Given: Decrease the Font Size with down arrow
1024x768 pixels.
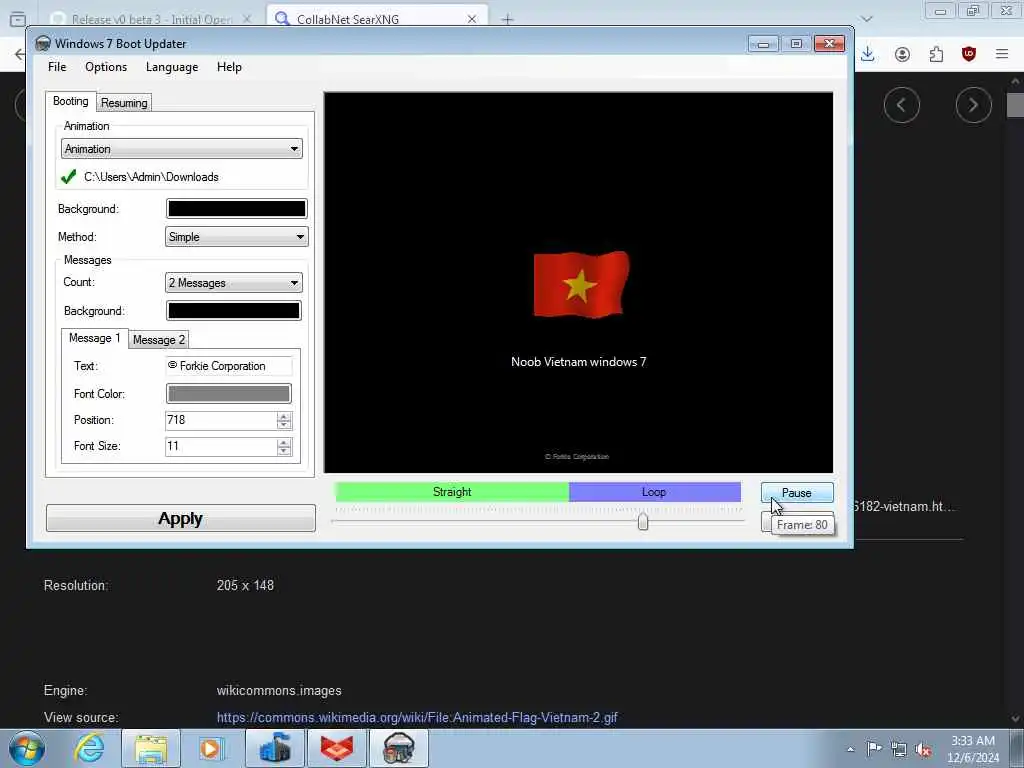Looking at the screenshot, I should pos(283,451).
